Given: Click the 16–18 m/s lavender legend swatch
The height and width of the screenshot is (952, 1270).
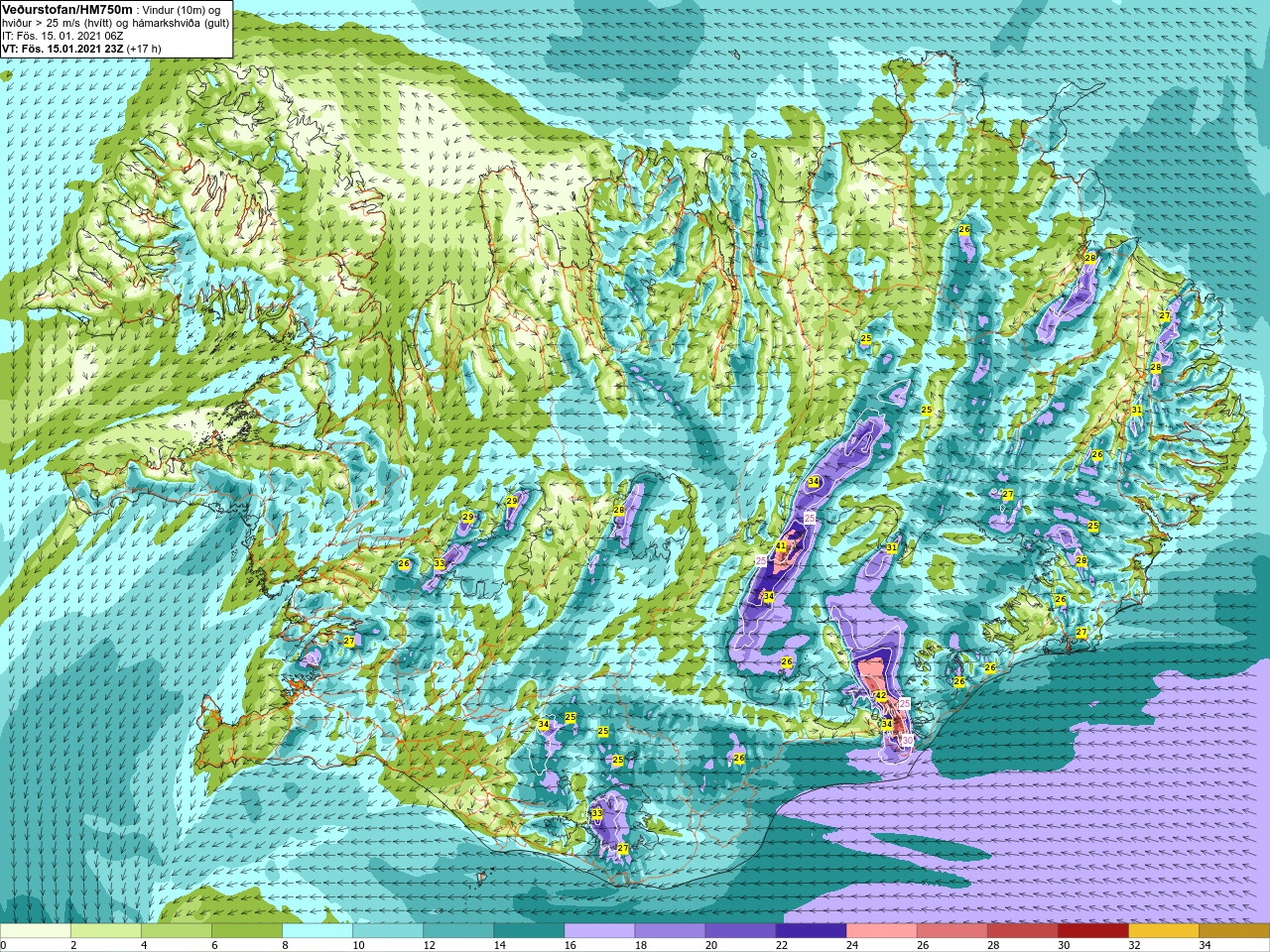Looking at the screenshot, I should 599,930.
